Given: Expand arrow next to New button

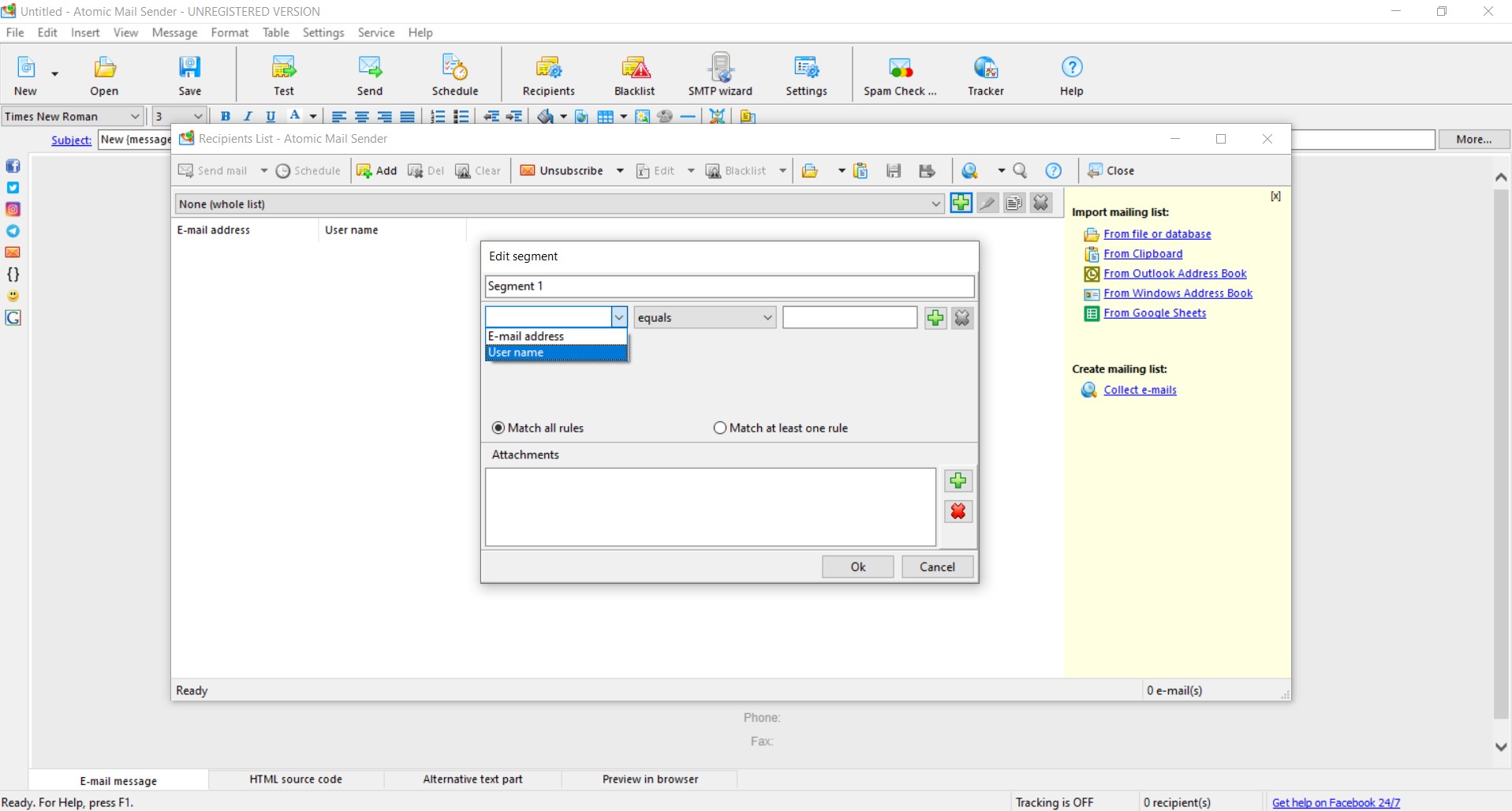Looking at the screenshot, I should point(55,74).
